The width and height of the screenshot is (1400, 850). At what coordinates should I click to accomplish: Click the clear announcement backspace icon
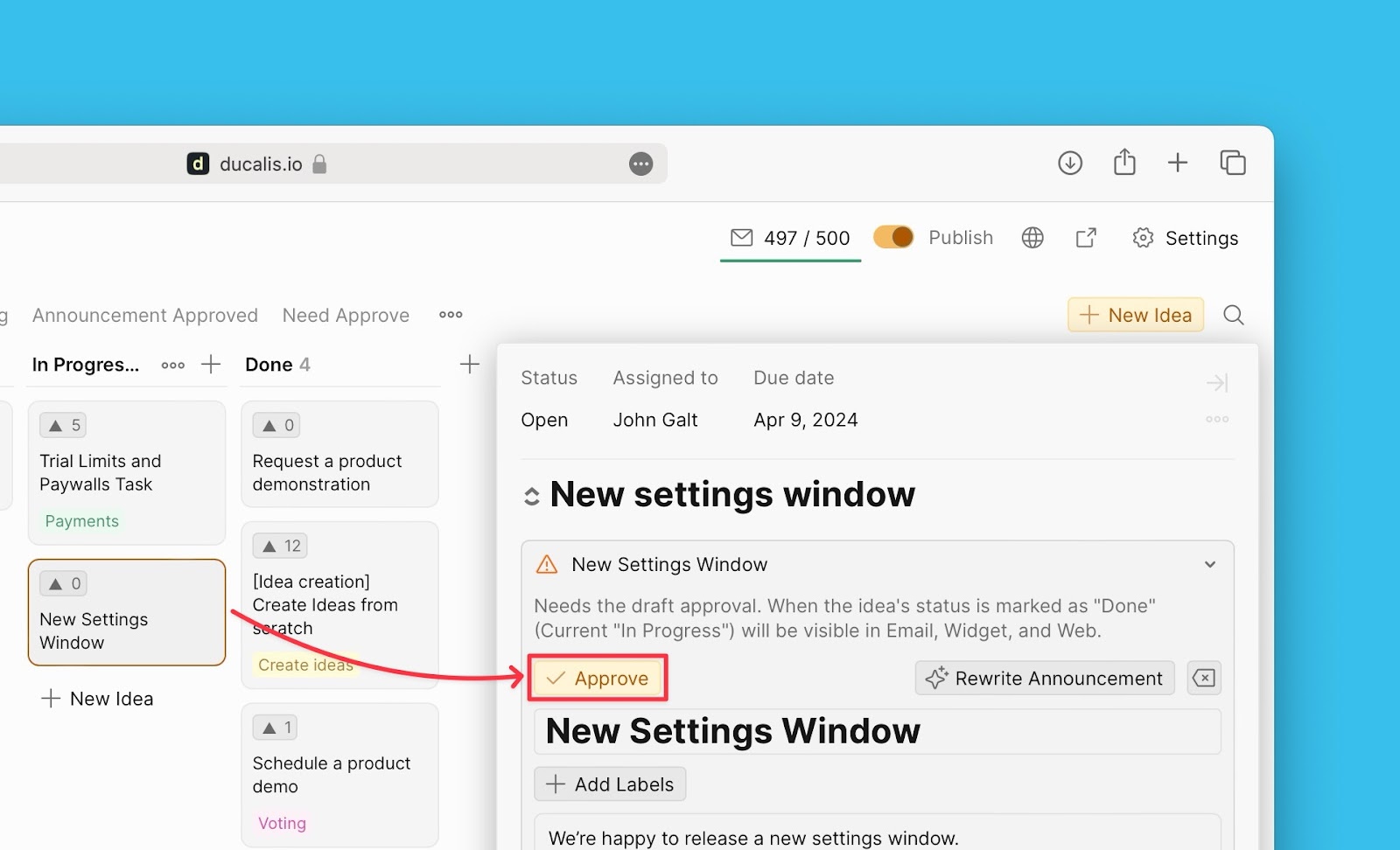(x=1204, y=679)
